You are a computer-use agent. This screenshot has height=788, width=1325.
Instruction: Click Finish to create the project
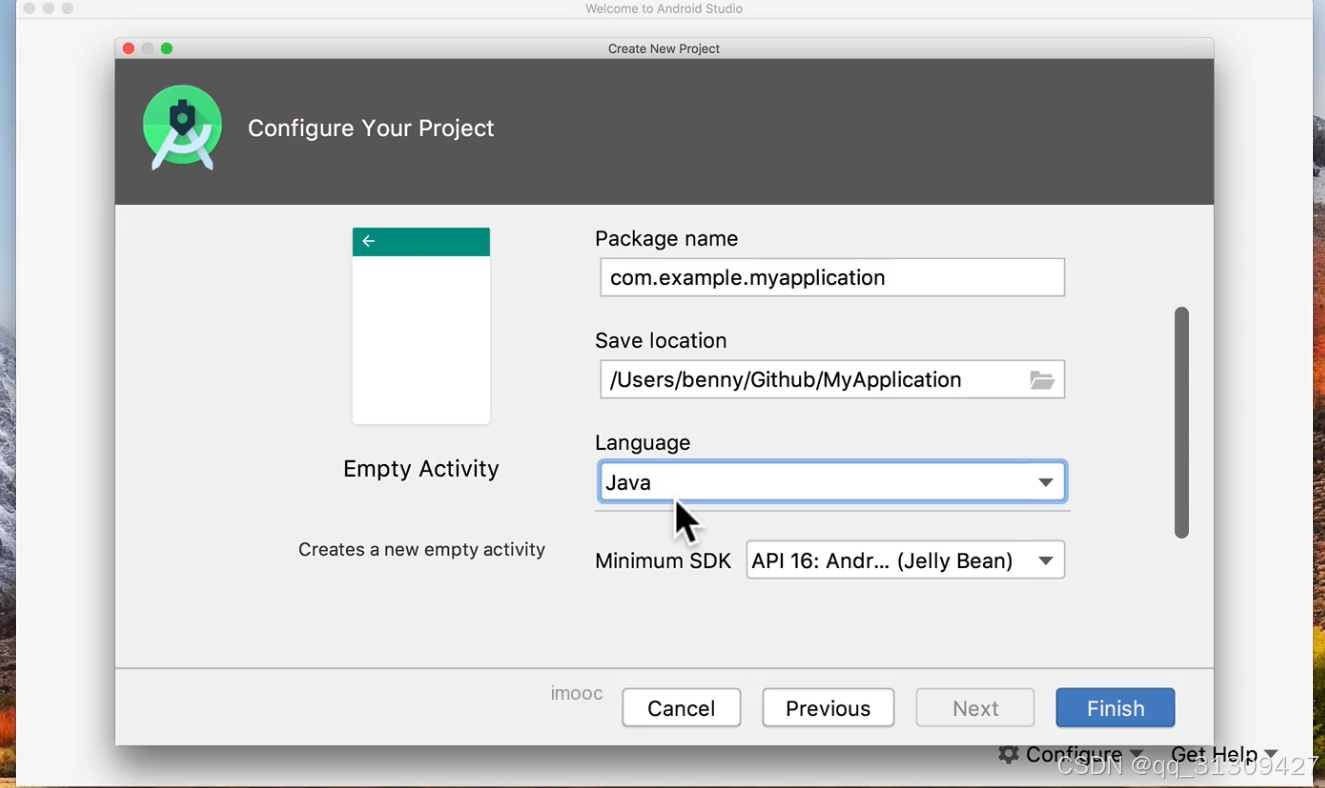[1114, 707]
